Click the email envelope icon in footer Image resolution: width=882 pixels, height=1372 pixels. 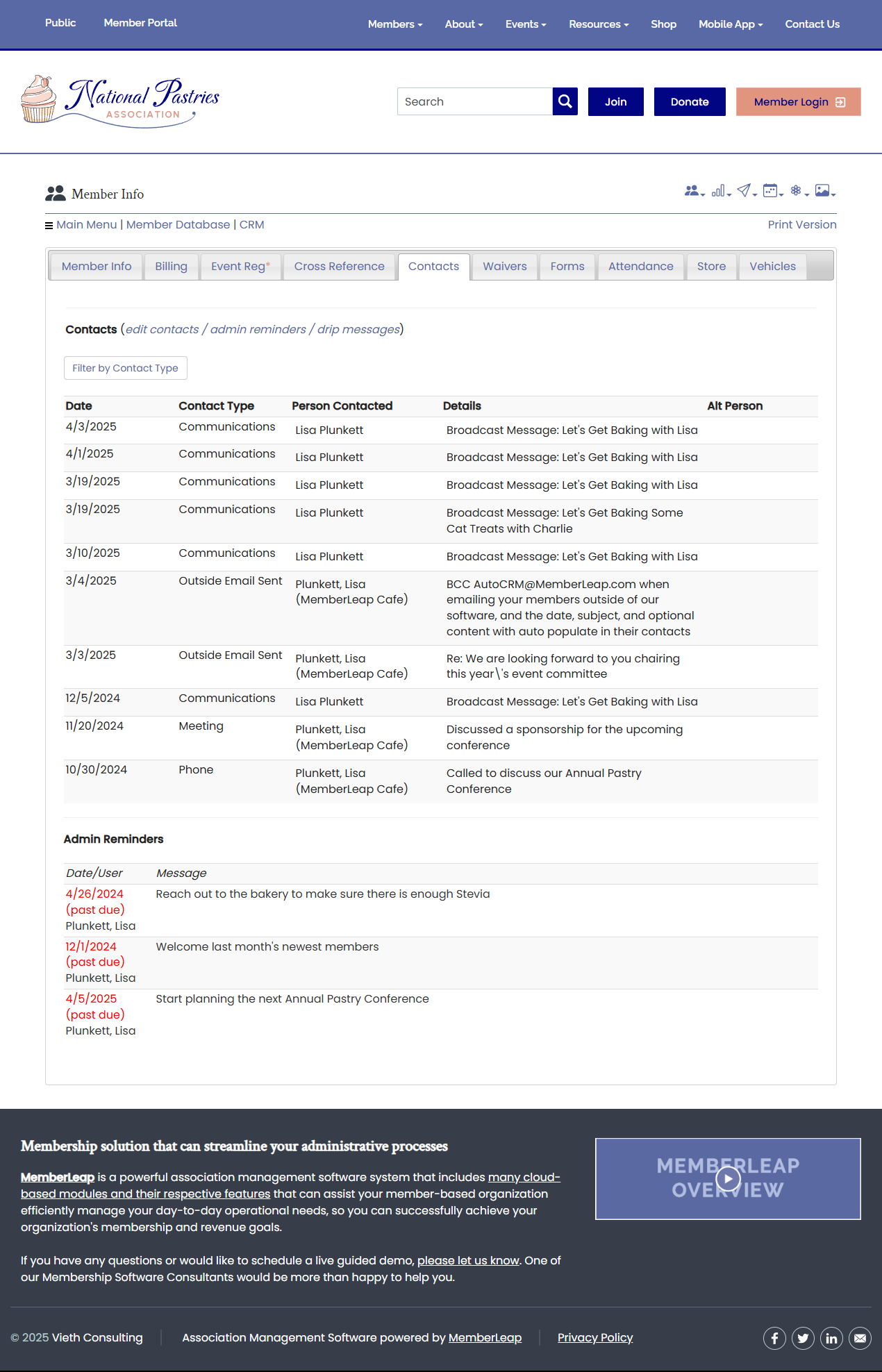(860, 1338)
